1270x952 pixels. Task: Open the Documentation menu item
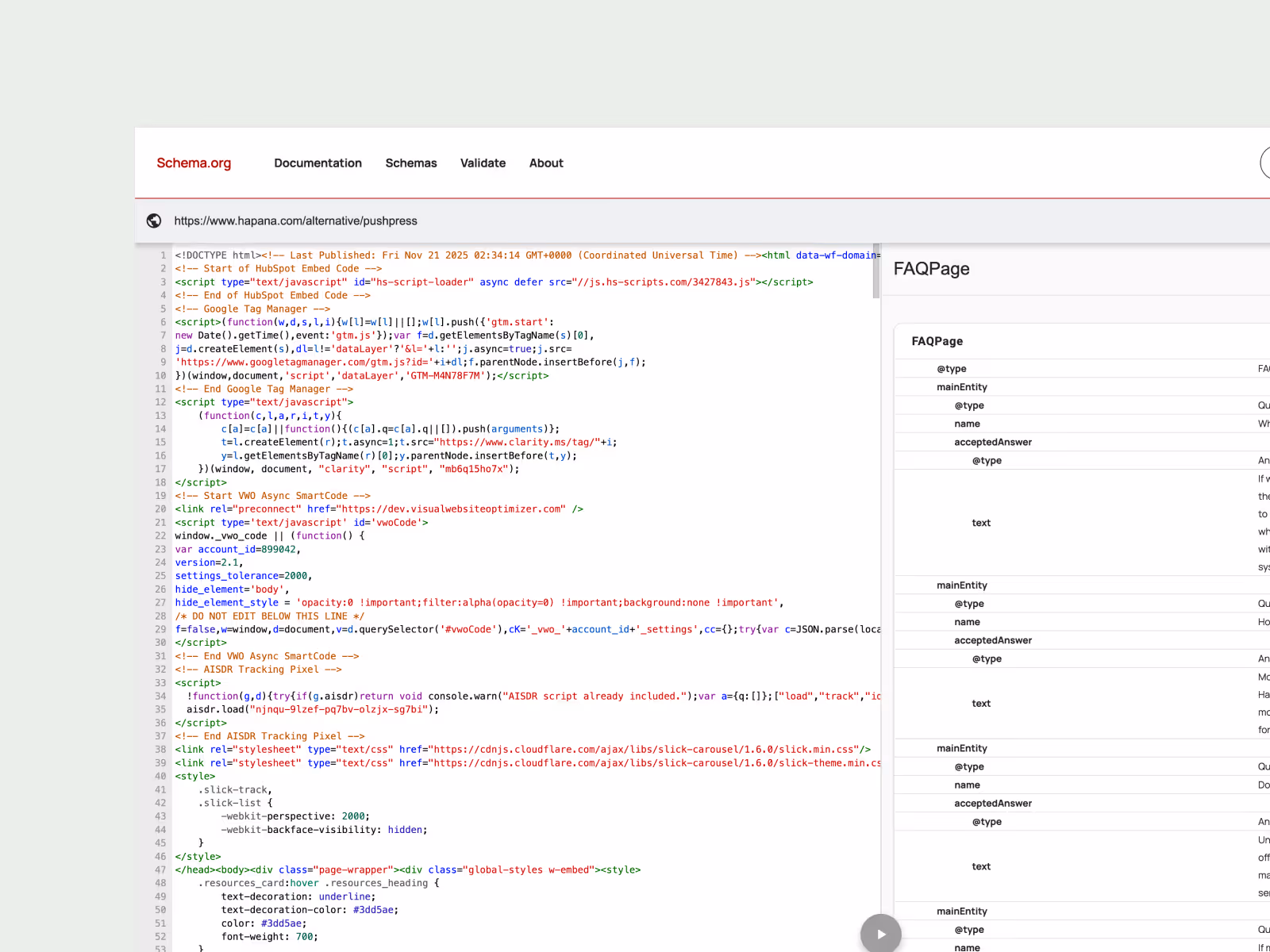click(x=317, y=163)
